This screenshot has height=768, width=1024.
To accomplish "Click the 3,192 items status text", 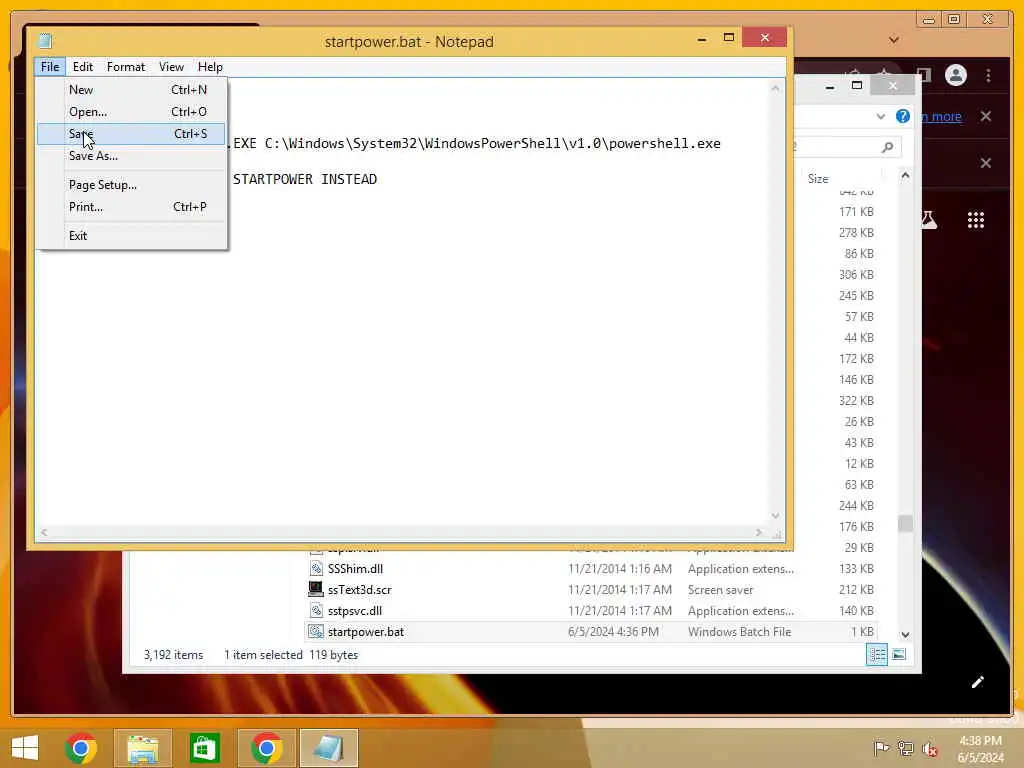I will click(x=173, y=654).
